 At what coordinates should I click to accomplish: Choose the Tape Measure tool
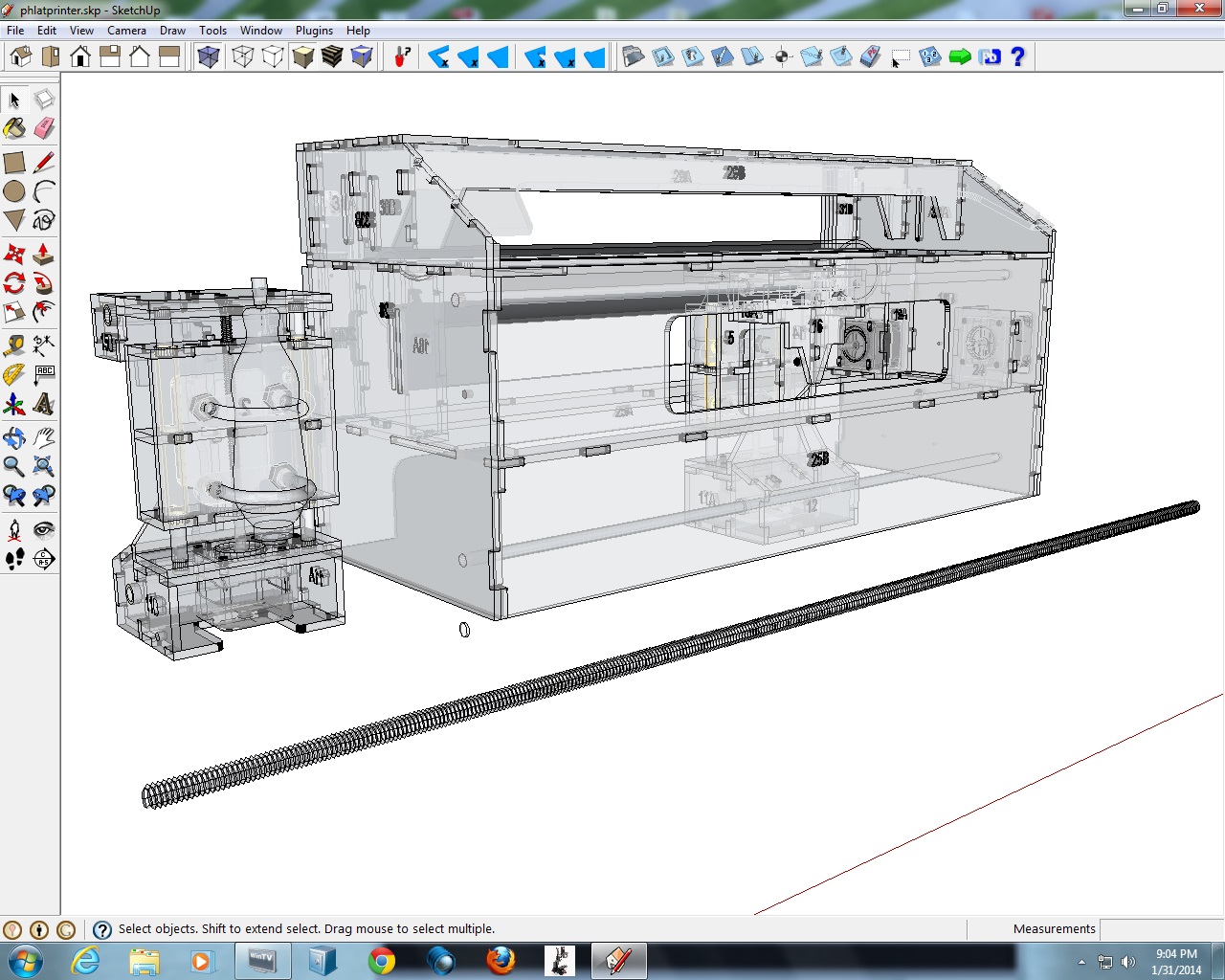[x=14, y=345]
